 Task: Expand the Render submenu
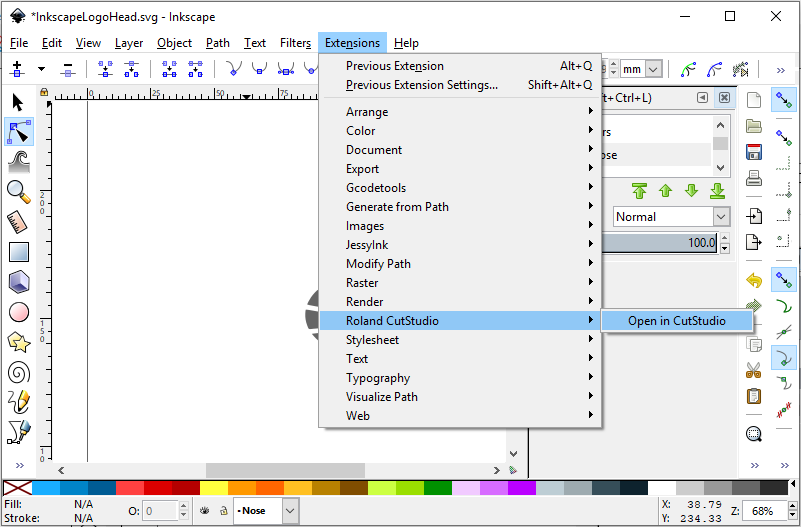(460, 302)
